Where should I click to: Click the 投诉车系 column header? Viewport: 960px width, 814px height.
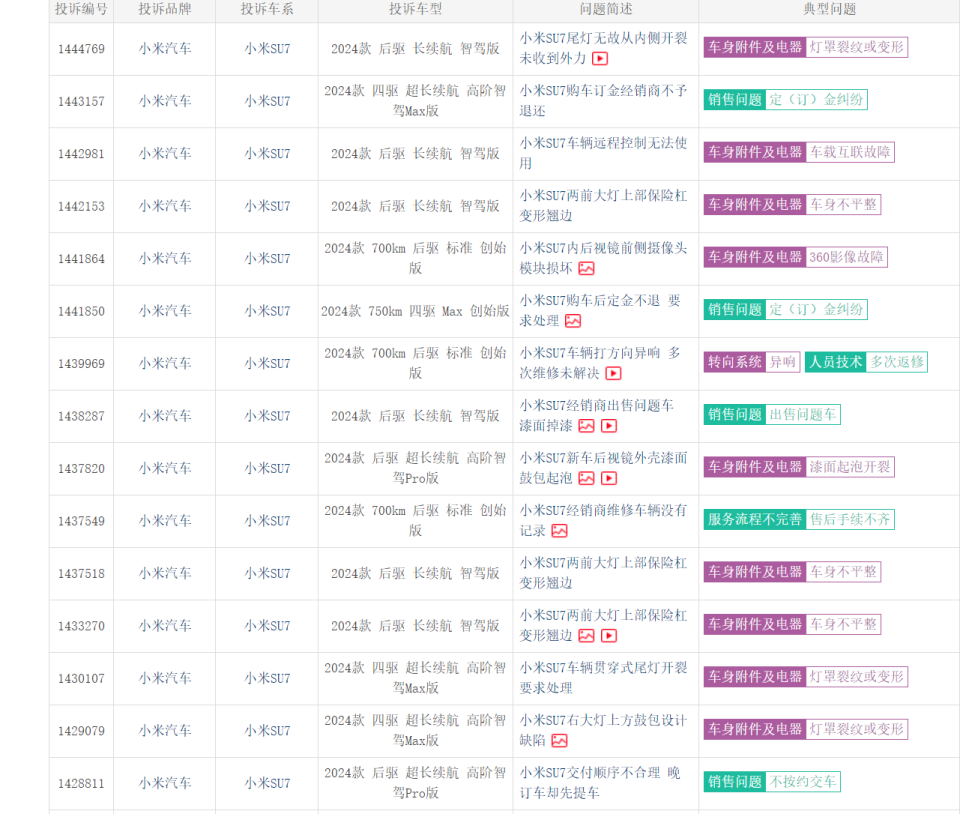point(267,9)
